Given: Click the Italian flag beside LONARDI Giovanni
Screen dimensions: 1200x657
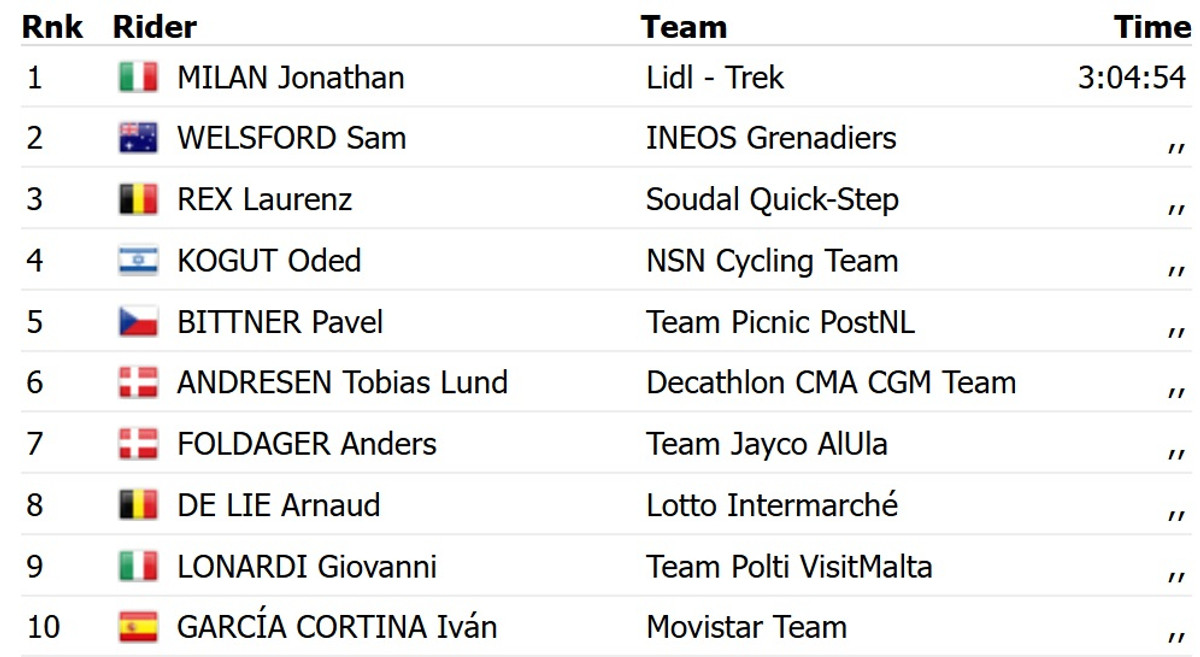Looking at the screenshot, I should tap(138, 566).
